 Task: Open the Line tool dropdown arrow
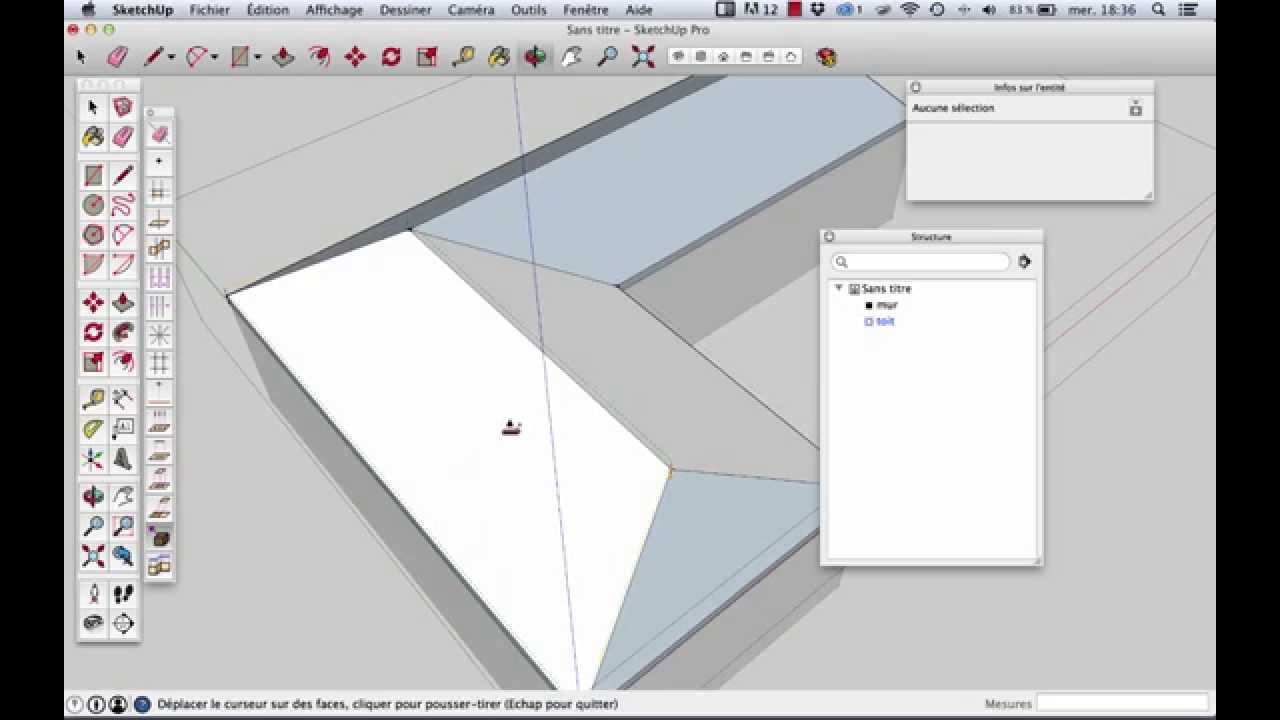coord(171,57)
